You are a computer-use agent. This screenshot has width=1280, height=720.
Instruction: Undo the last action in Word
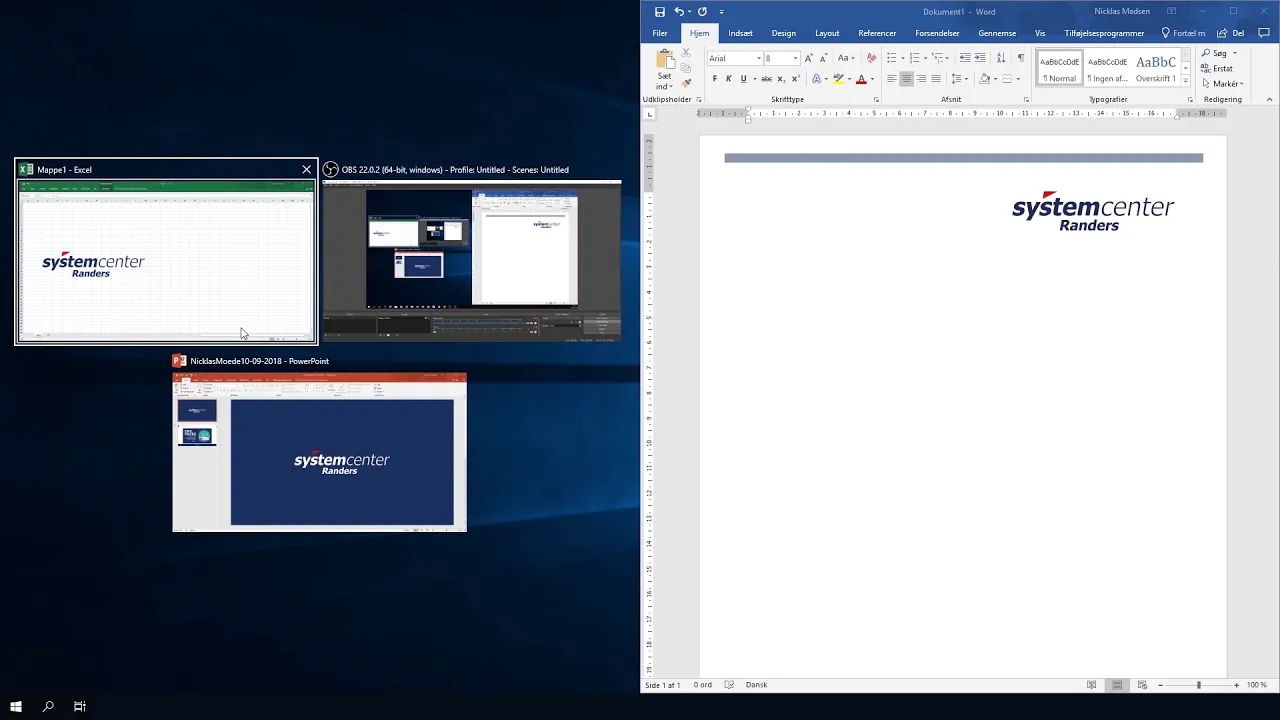click(x=679, y=12)
